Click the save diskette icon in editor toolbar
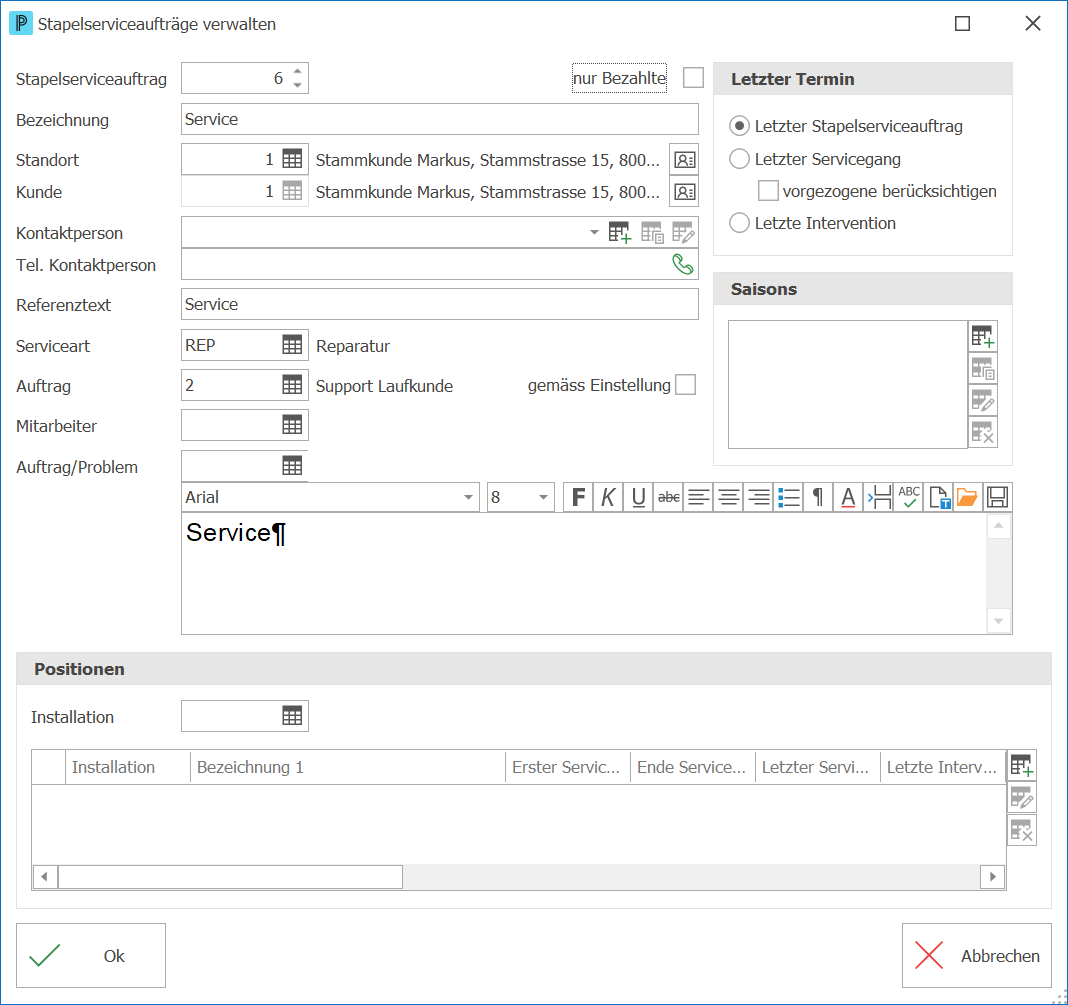 (997, 498)
